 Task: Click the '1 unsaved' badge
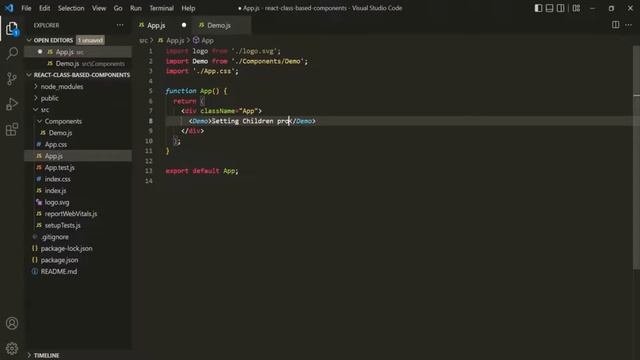90,40
